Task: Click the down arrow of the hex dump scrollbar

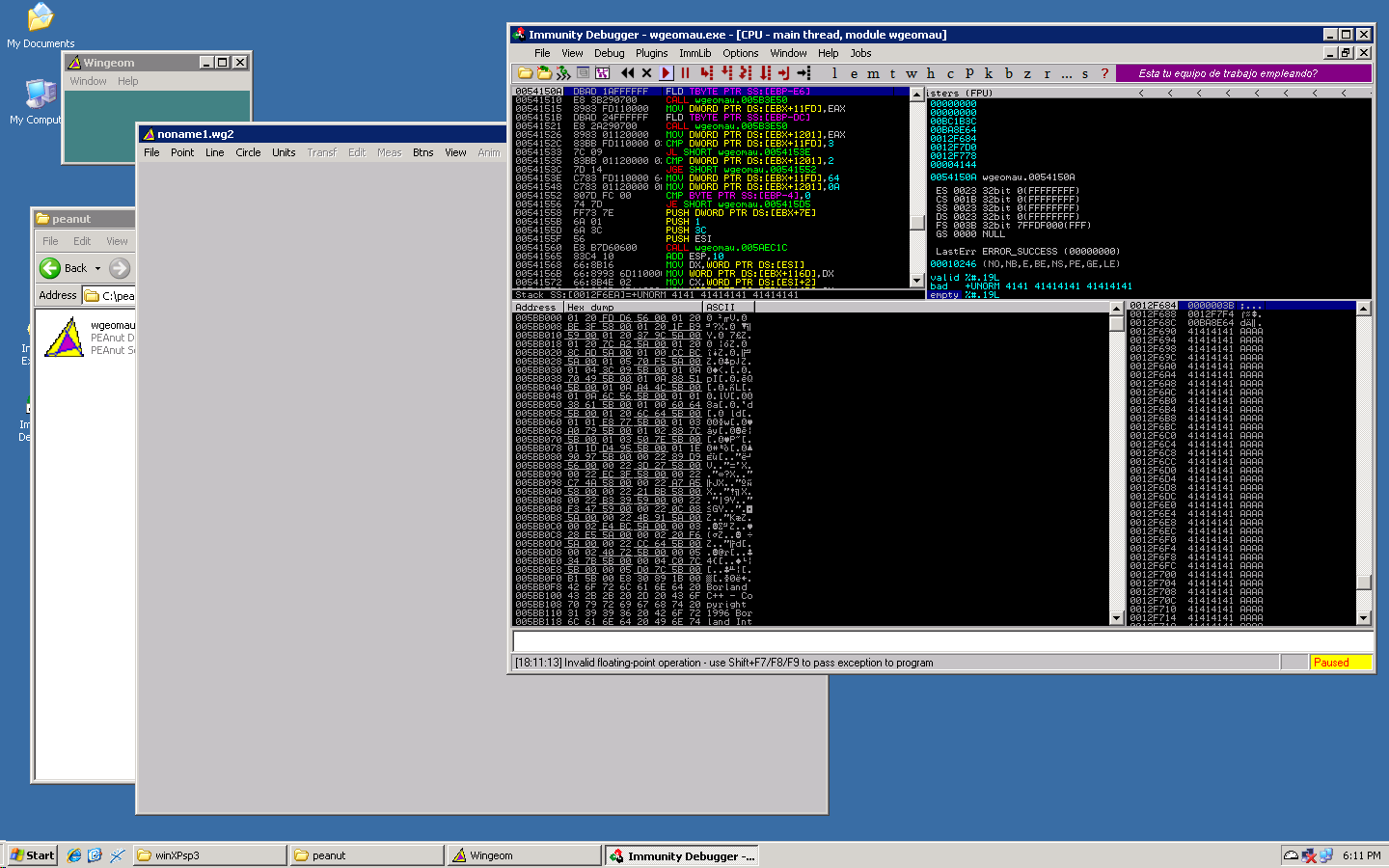Action: pos(1116,618)
